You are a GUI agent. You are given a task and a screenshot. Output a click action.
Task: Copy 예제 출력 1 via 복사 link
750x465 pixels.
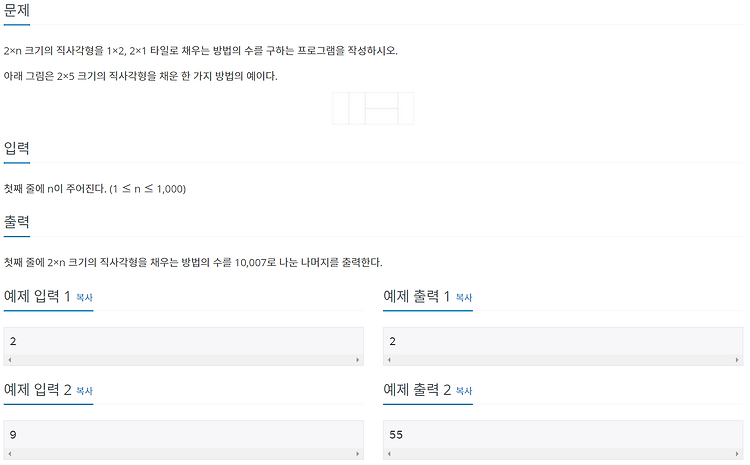click(463, 298)
